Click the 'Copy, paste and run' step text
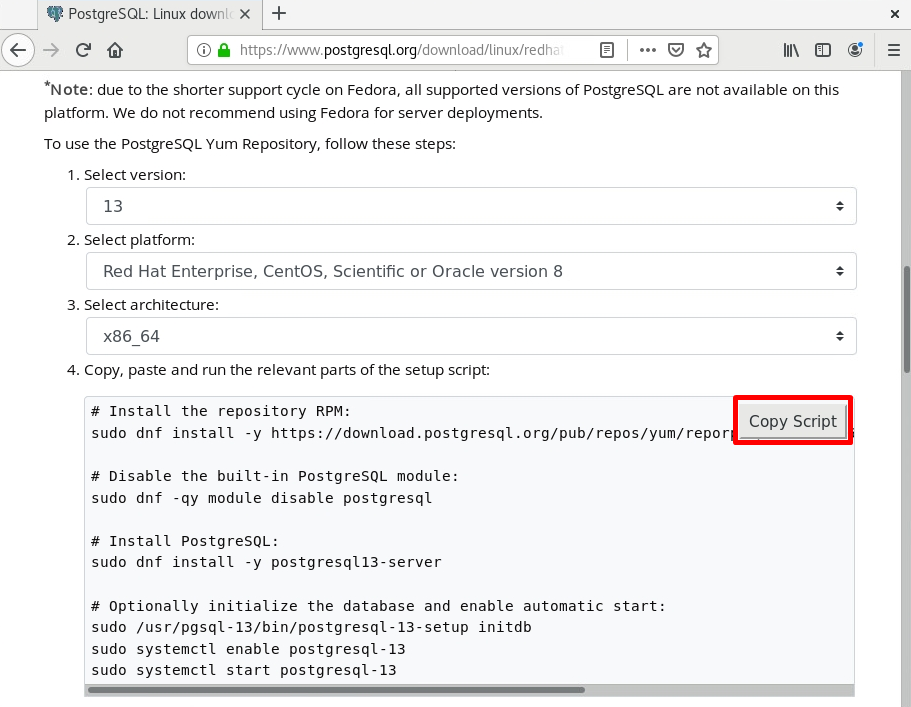 [x=287, y=370]
